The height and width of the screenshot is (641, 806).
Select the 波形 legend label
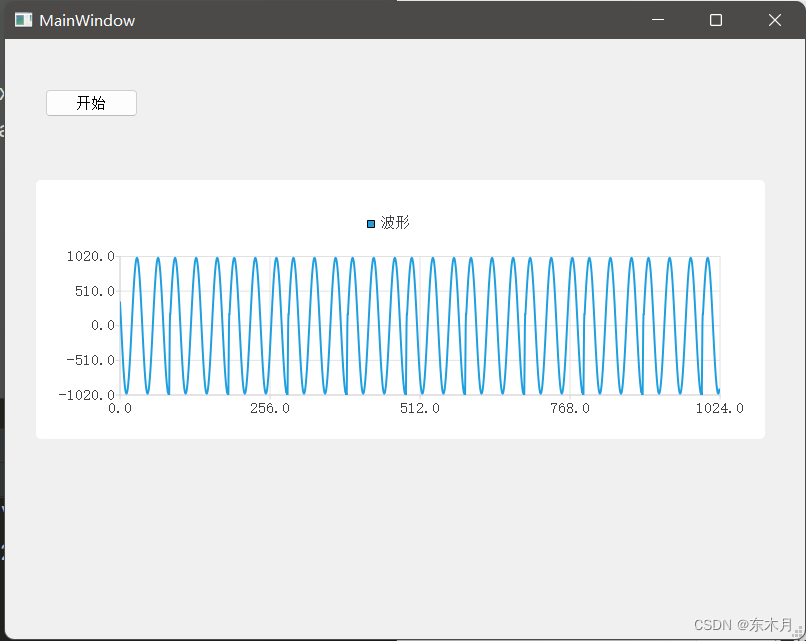[395, 223]
